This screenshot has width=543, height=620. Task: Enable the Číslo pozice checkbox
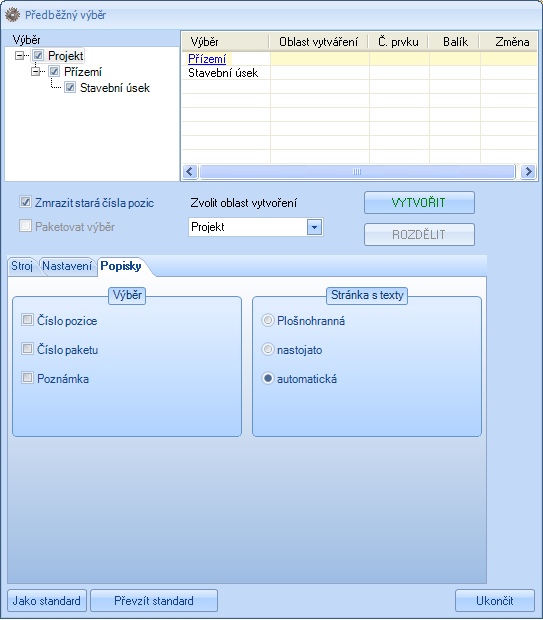click(x=27, y=319)
